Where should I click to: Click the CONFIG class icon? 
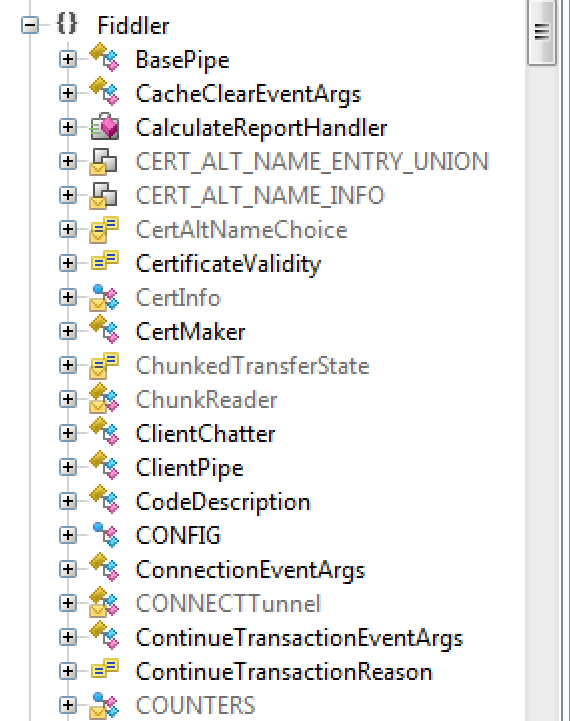click(x=105, y=535)
